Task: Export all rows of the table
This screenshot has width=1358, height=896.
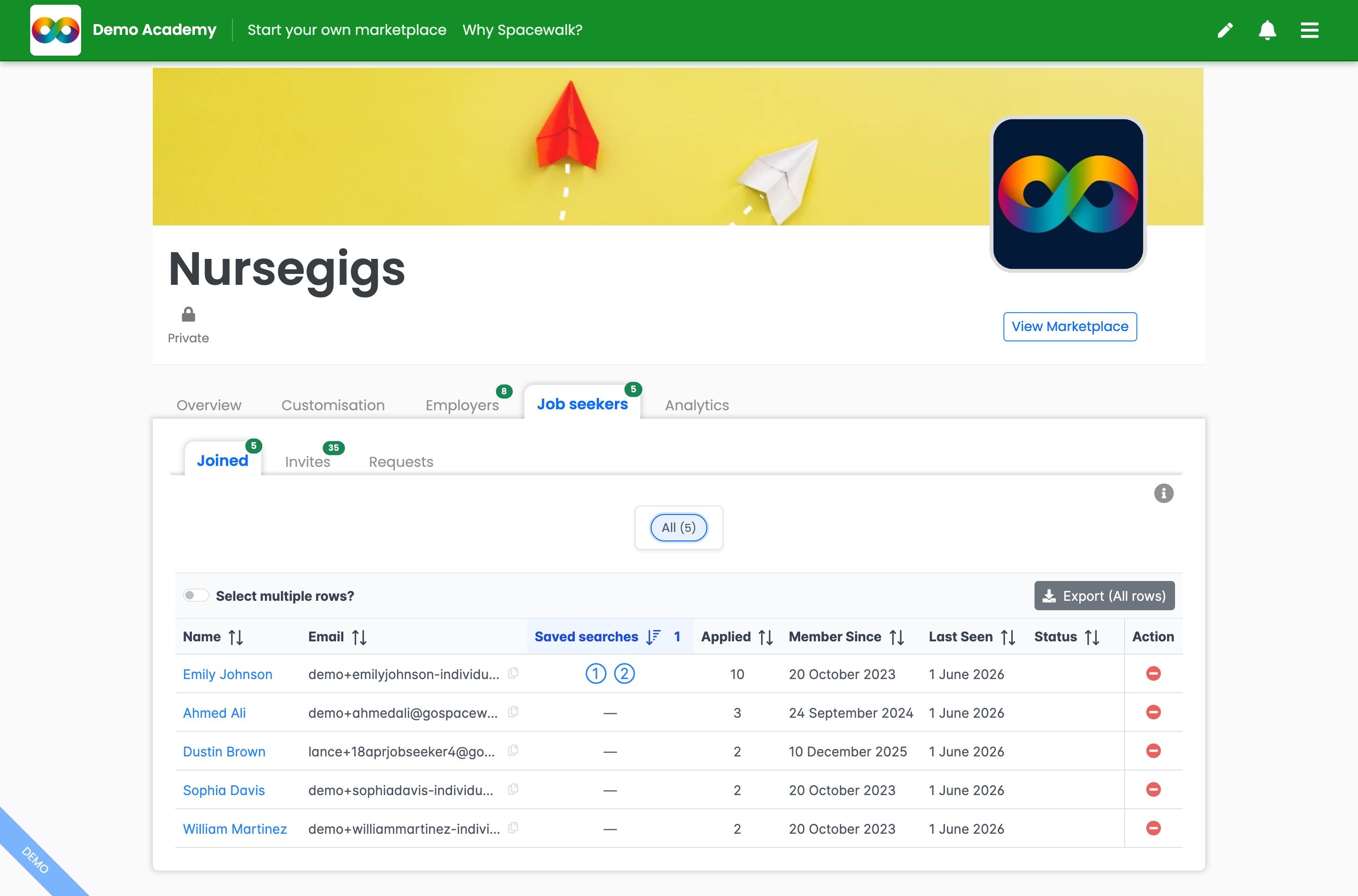Action: coord(1104,596)
